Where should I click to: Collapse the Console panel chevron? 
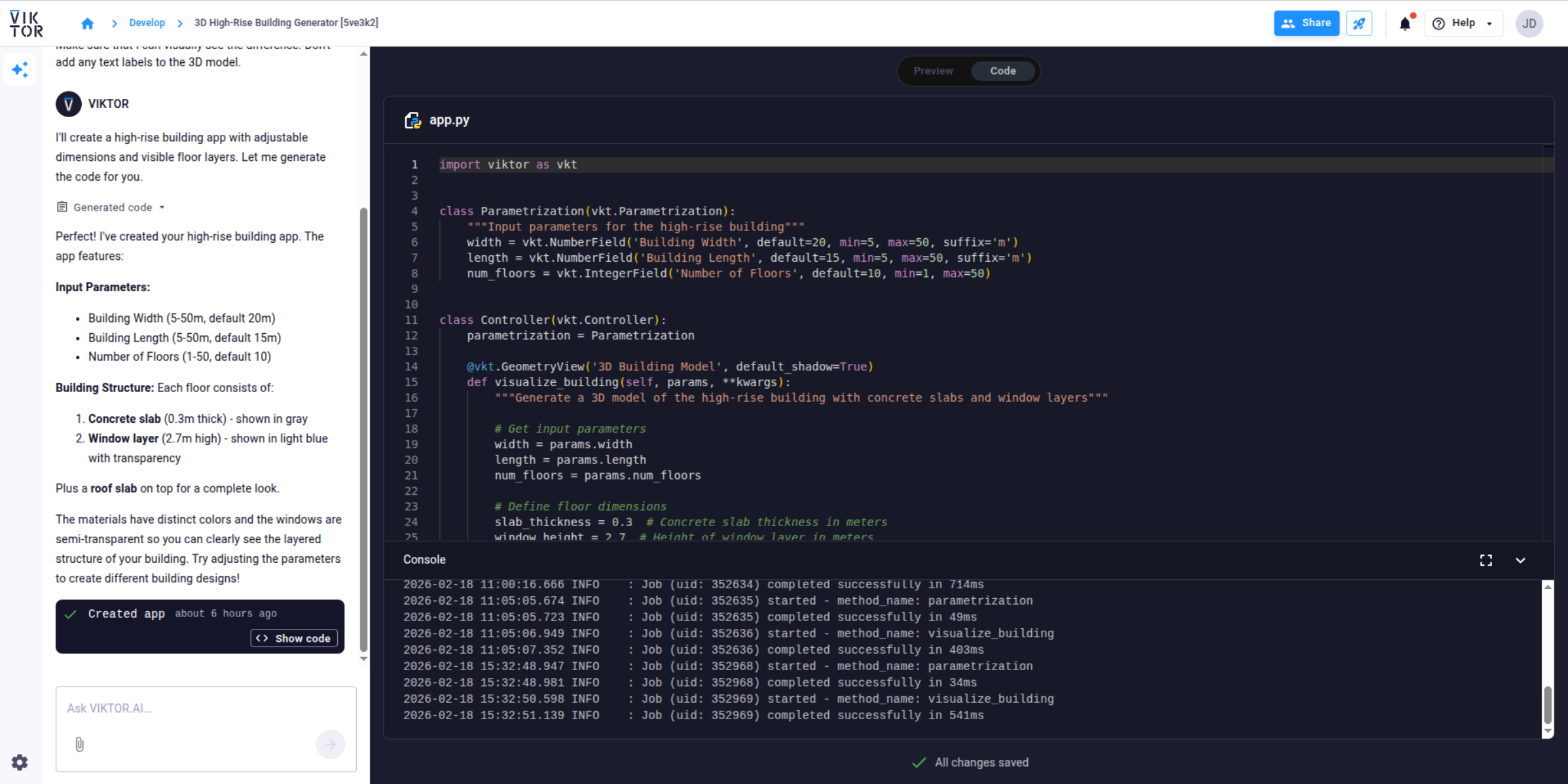coord(1520,560)
